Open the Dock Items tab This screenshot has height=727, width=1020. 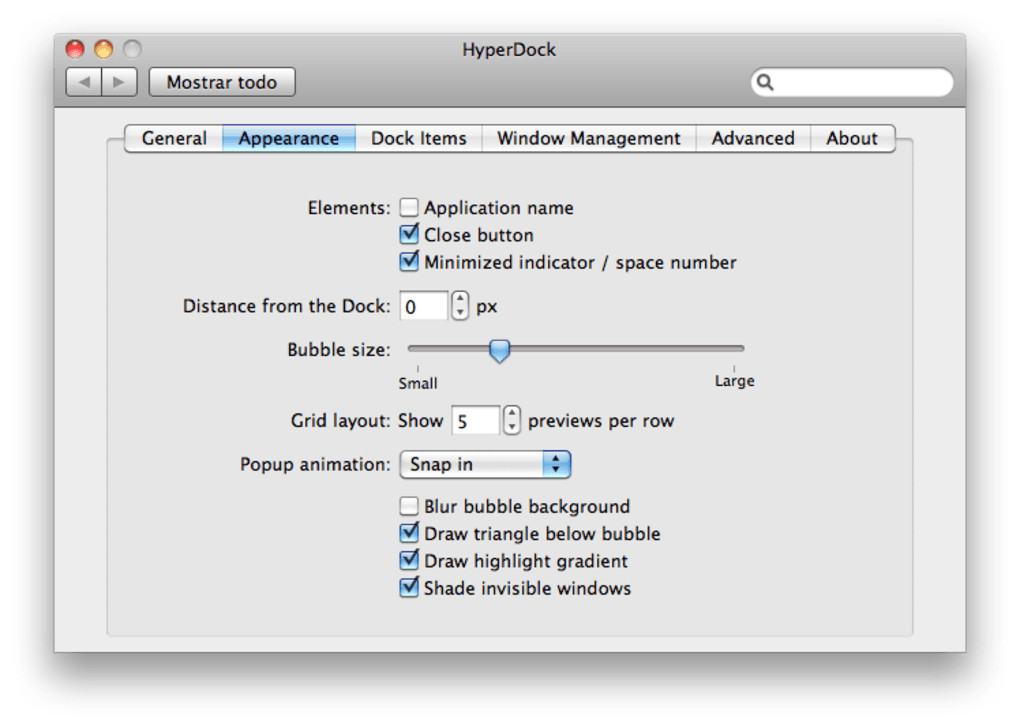point(418,139)
